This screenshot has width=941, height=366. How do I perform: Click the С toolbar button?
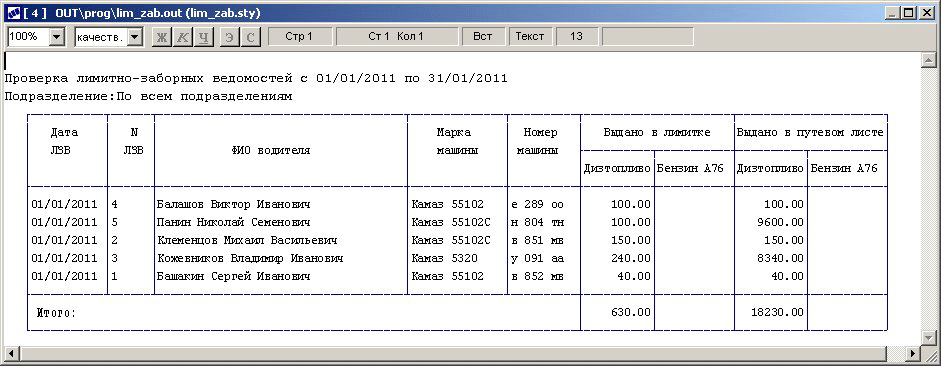pos(250,37)
